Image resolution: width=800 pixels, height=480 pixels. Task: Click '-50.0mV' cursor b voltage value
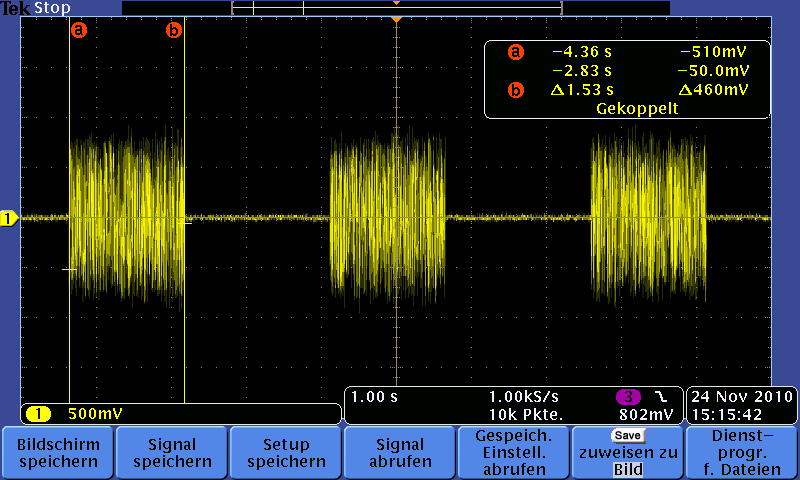point(713,71)
